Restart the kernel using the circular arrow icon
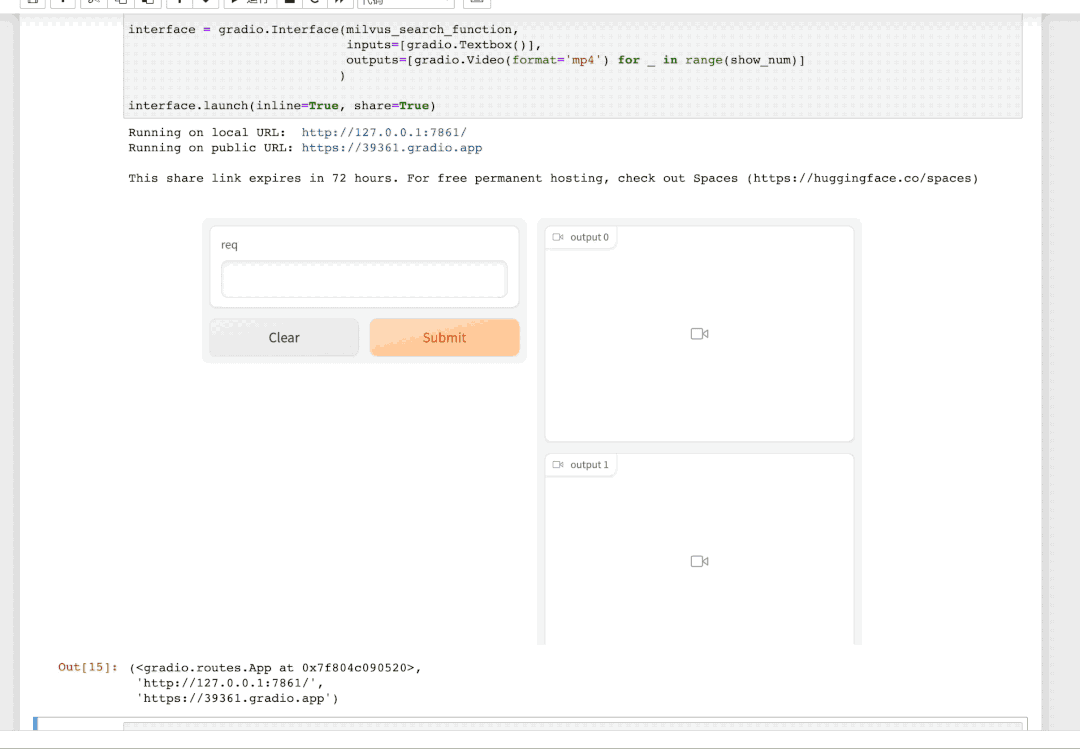Screen dimensions: 1080x749 pyautogui.click(x=314, y=3)
